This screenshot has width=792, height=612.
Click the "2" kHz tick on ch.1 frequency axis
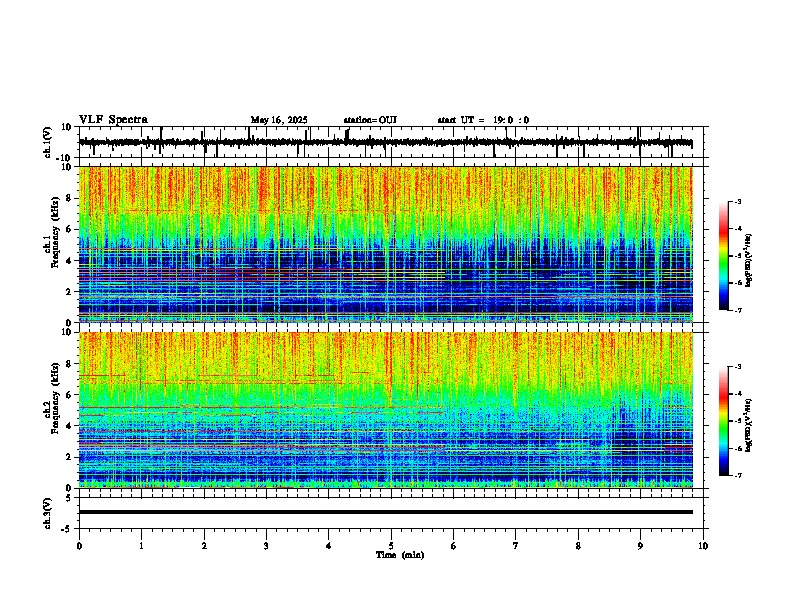tap(69, 291)
